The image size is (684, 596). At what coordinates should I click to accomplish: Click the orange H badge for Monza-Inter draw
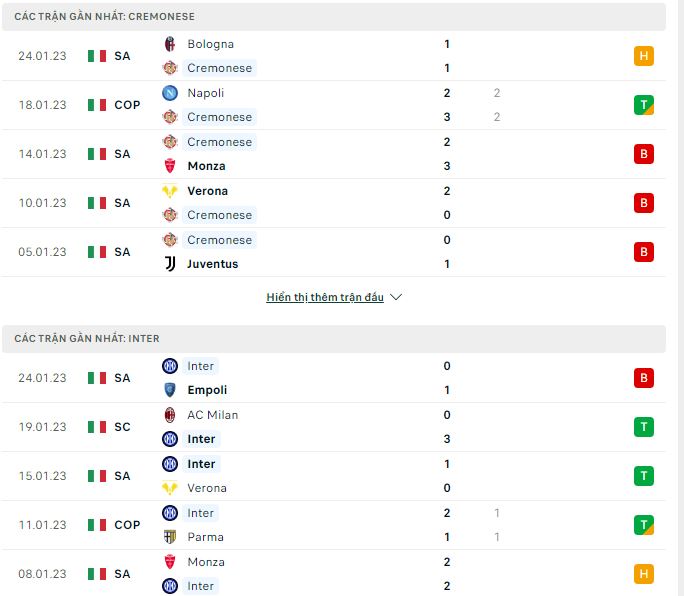(x=643, y=574)
